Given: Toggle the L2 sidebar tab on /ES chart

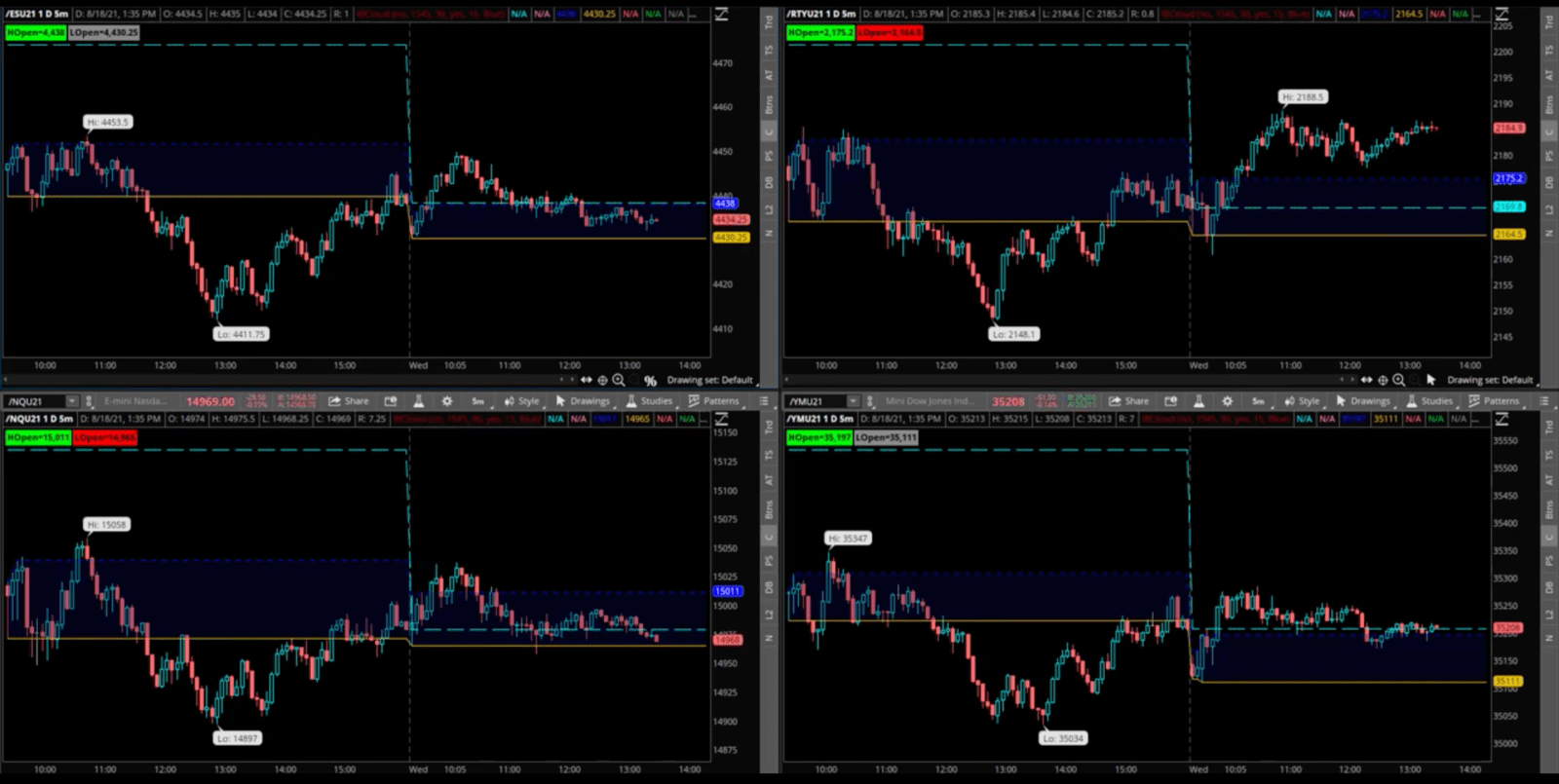Looking at the screenshot, I should (x=769, y=209).
